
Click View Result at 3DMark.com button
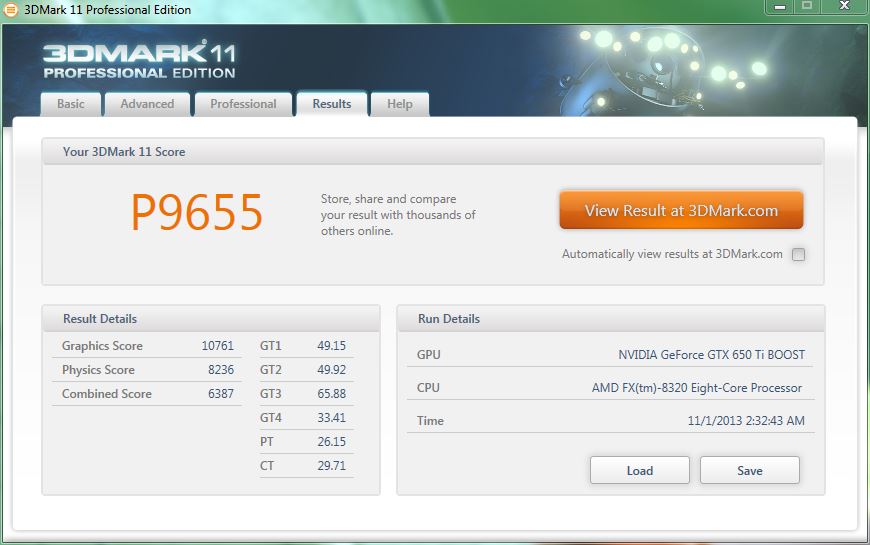pyautogui.click(x=681, y=210)
